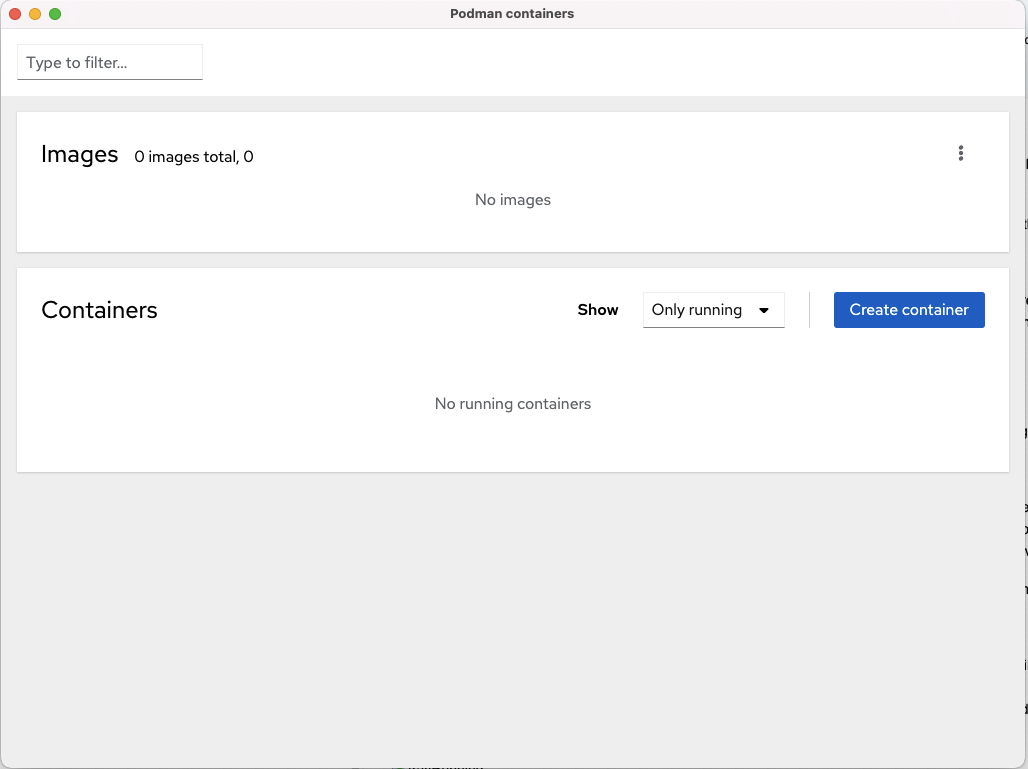This screenshot has width=1028, height=769.
Task: Click the Containers section heading
Action: tap(100, 310)
